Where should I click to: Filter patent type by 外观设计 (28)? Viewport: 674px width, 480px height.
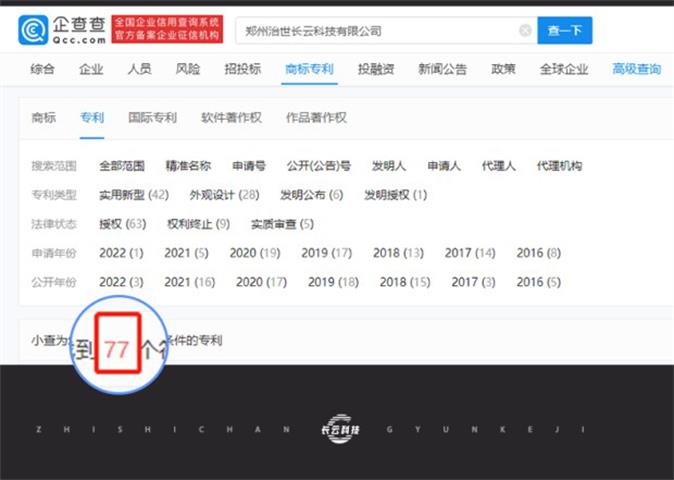point(224,195)
